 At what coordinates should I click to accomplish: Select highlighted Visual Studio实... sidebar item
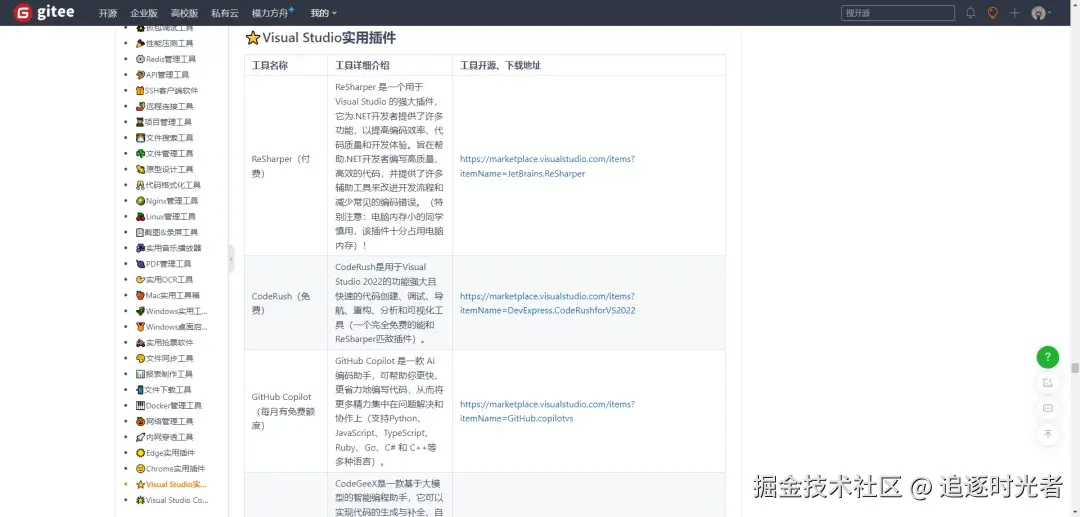(x=172, y=485)
